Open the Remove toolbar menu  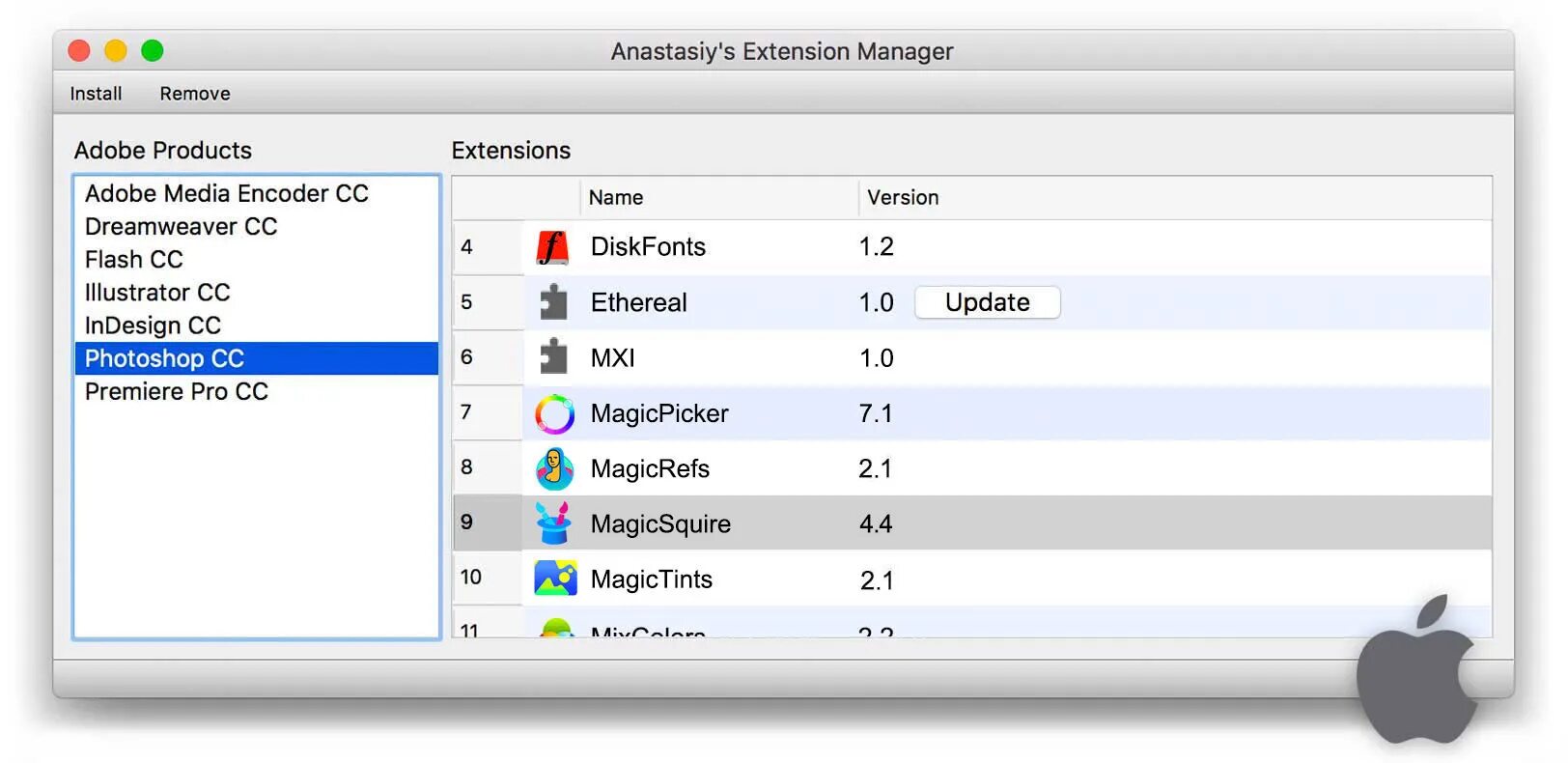[195, 94]
